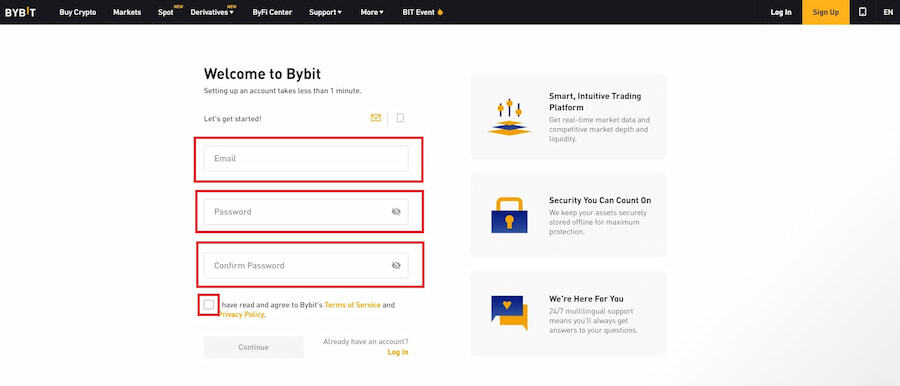Image resolution: width=900 pixels, height=386 pixels.
Task: Tick the Terms of Service agreement checkbox
Action: point(208,304)
